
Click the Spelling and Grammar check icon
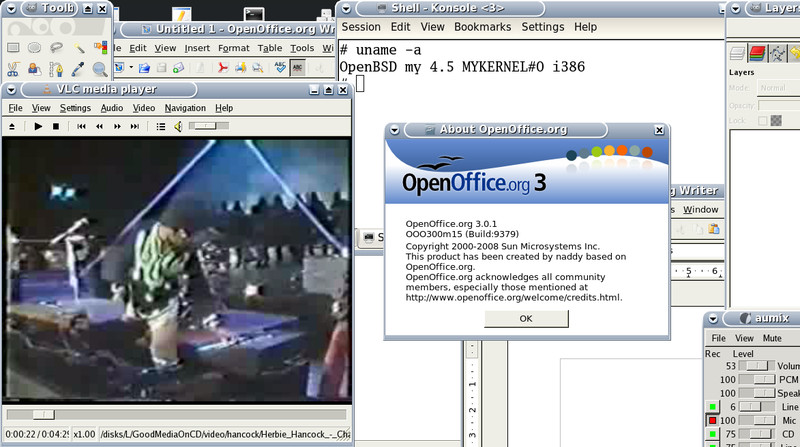280,67
